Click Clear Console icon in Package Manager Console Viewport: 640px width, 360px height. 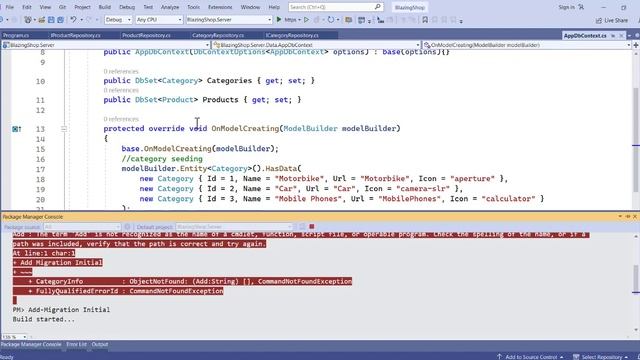[302, 227]
